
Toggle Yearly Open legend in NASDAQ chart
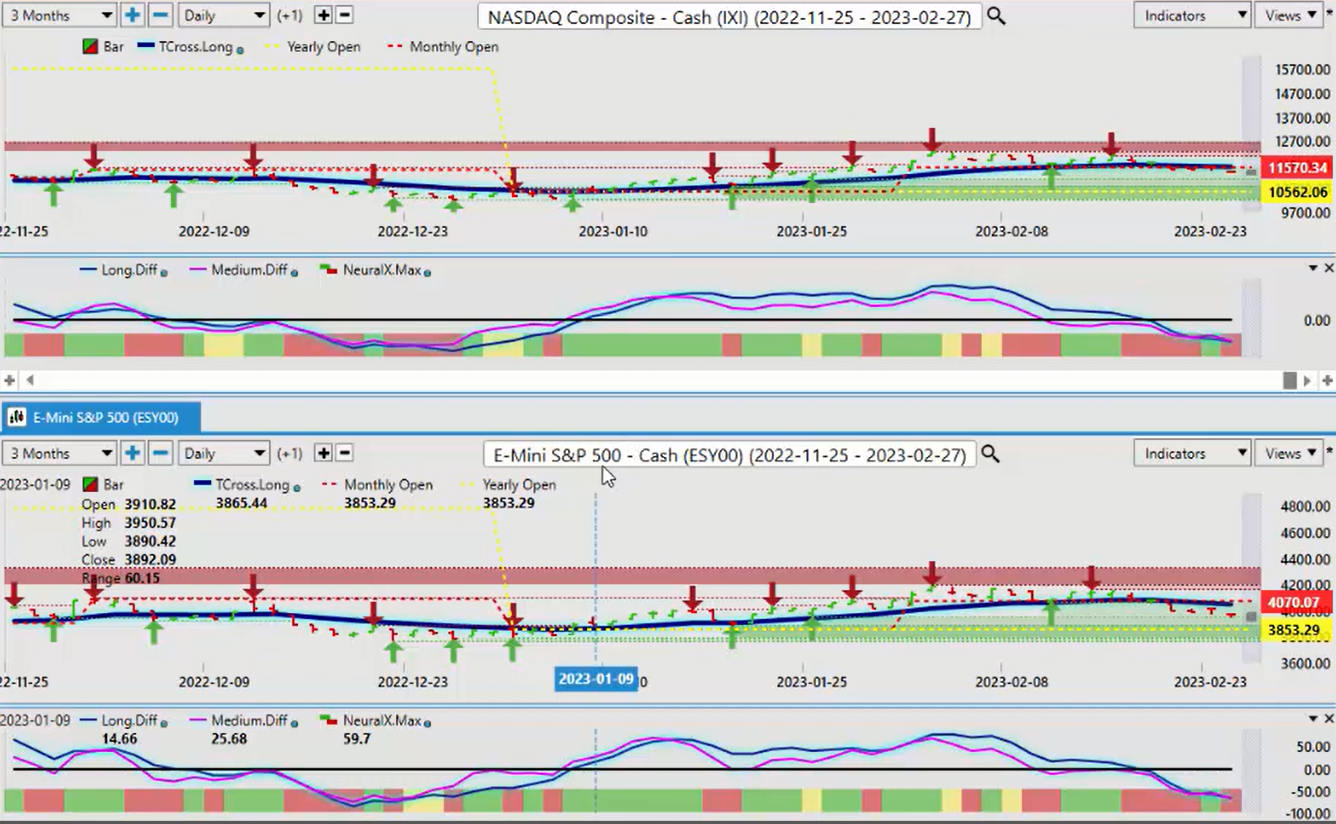click(x=311, y=47)
